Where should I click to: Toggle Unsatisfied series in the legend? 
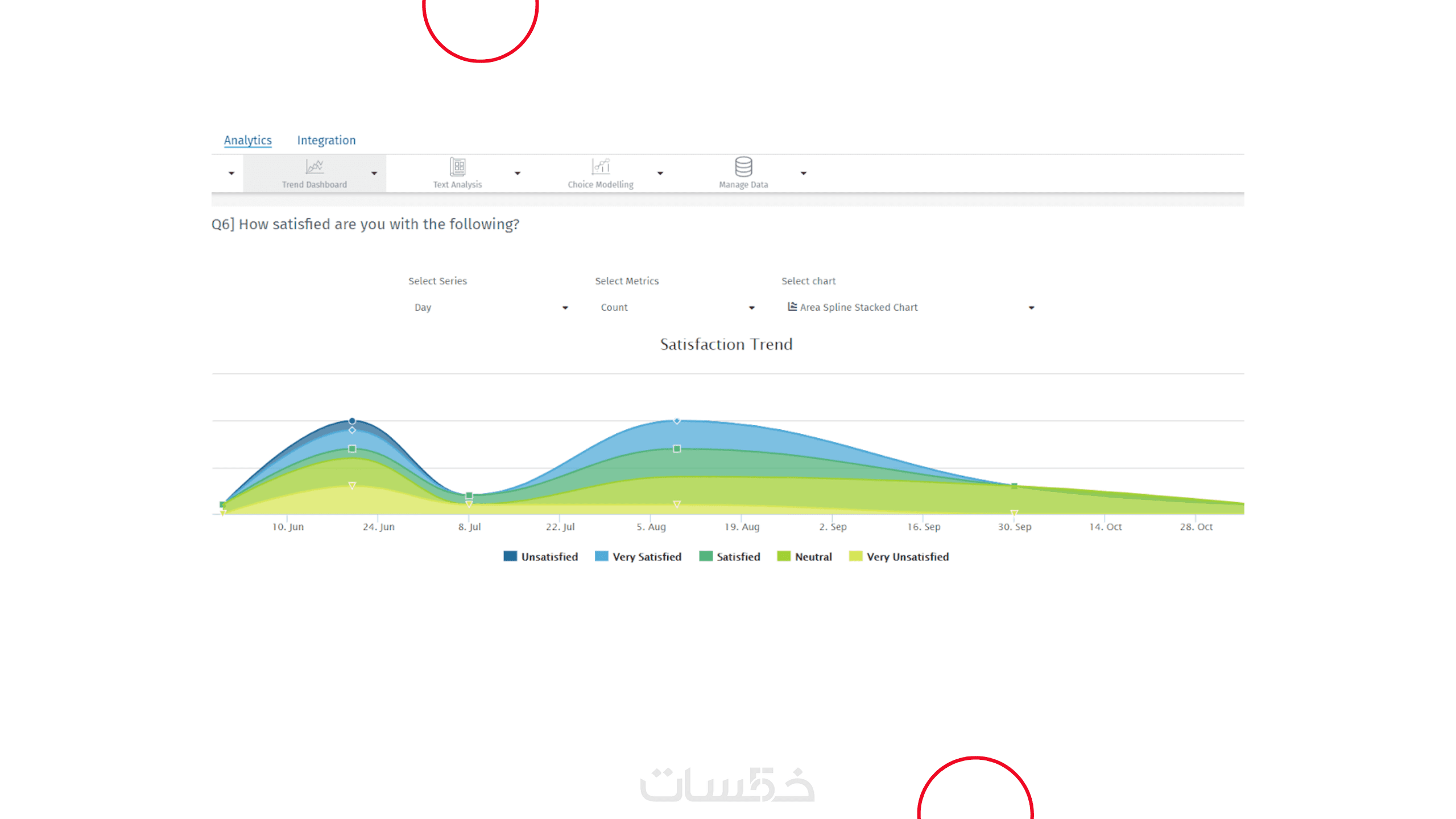[x=549, y=557]
